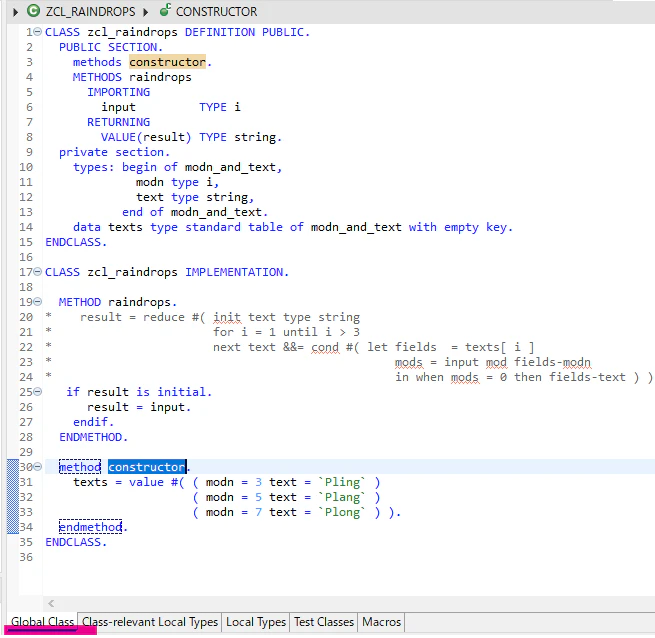Click 'DEFINITION PUBLIC' on line 1

pyautogui.click(x=244, y=32)
